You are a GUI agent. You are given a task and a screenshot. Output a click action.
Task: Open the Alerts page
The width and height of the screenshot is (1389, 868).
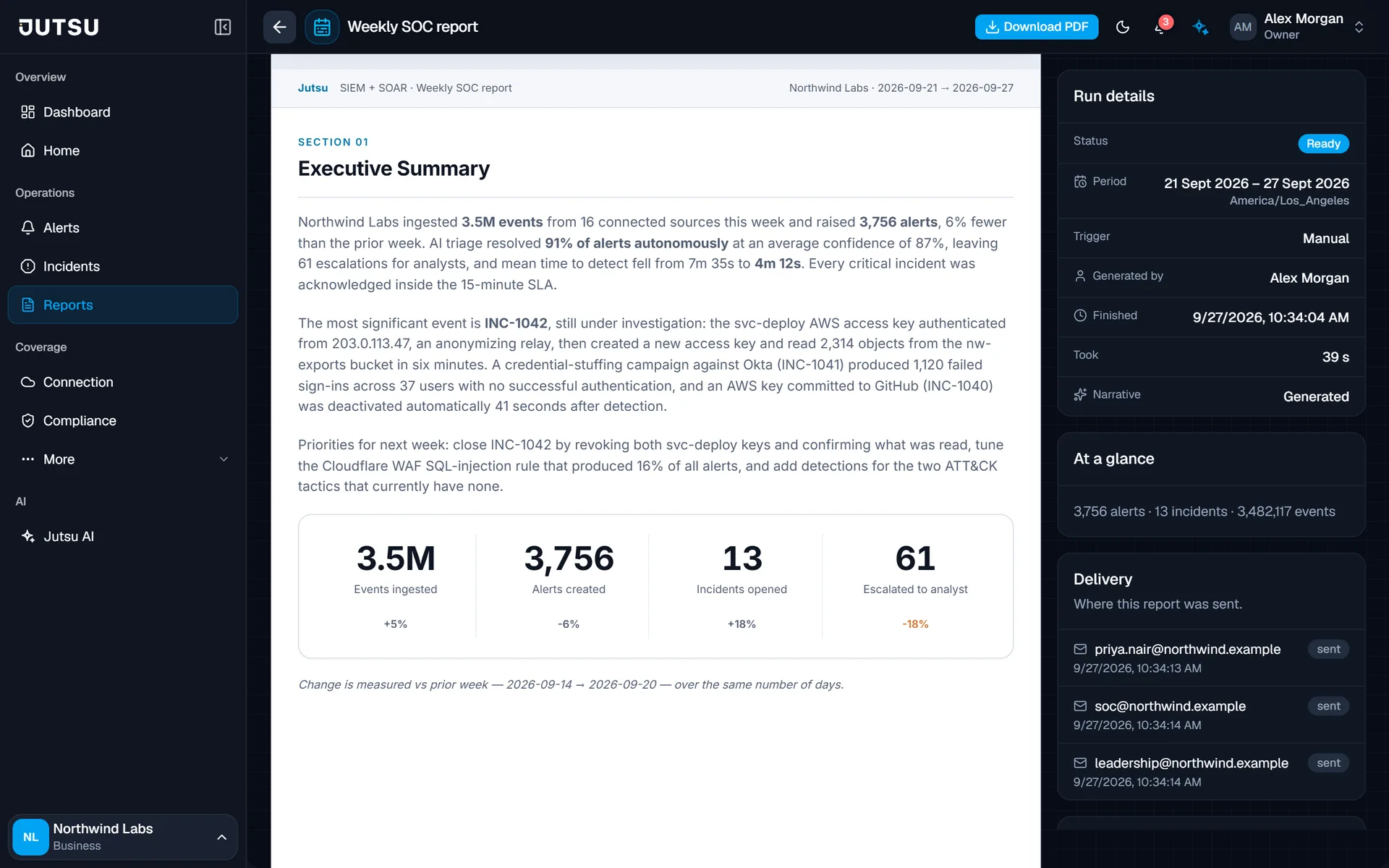pyautogui.click(x=123, y=228)
